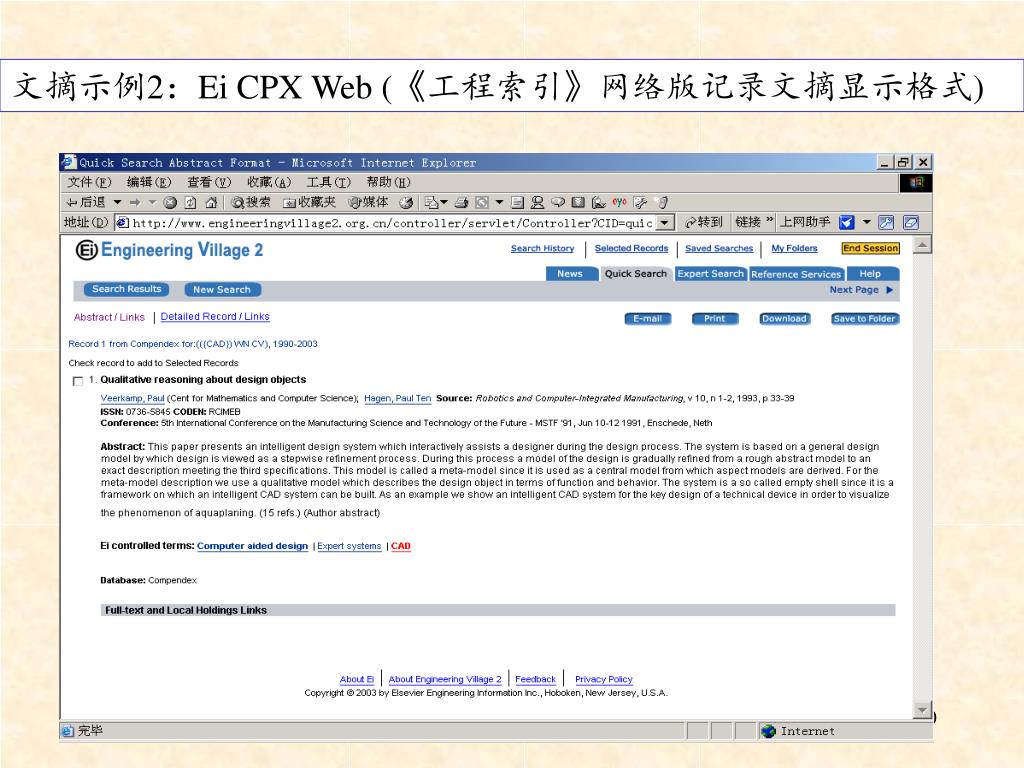Open the 编辑(E) menu

coord(149,182)
